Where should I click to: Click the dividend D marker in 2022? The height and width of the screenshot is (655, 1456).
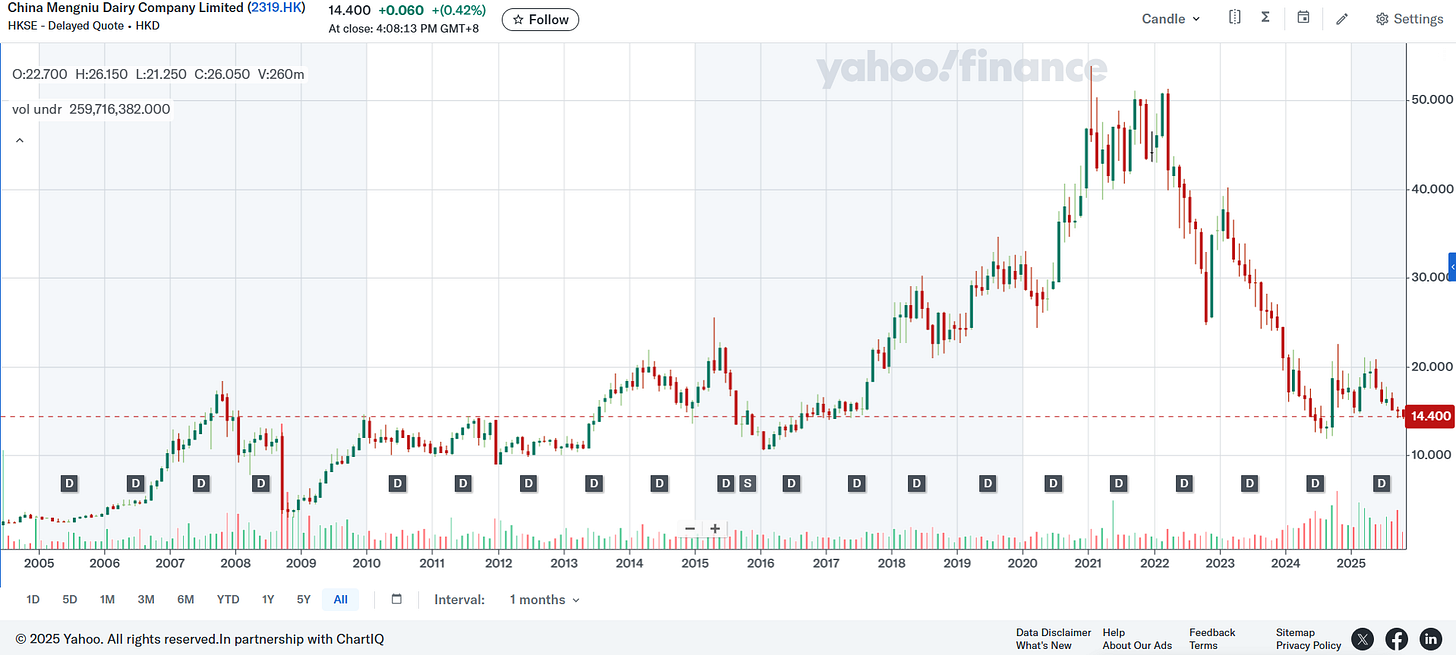(1184, 484)
